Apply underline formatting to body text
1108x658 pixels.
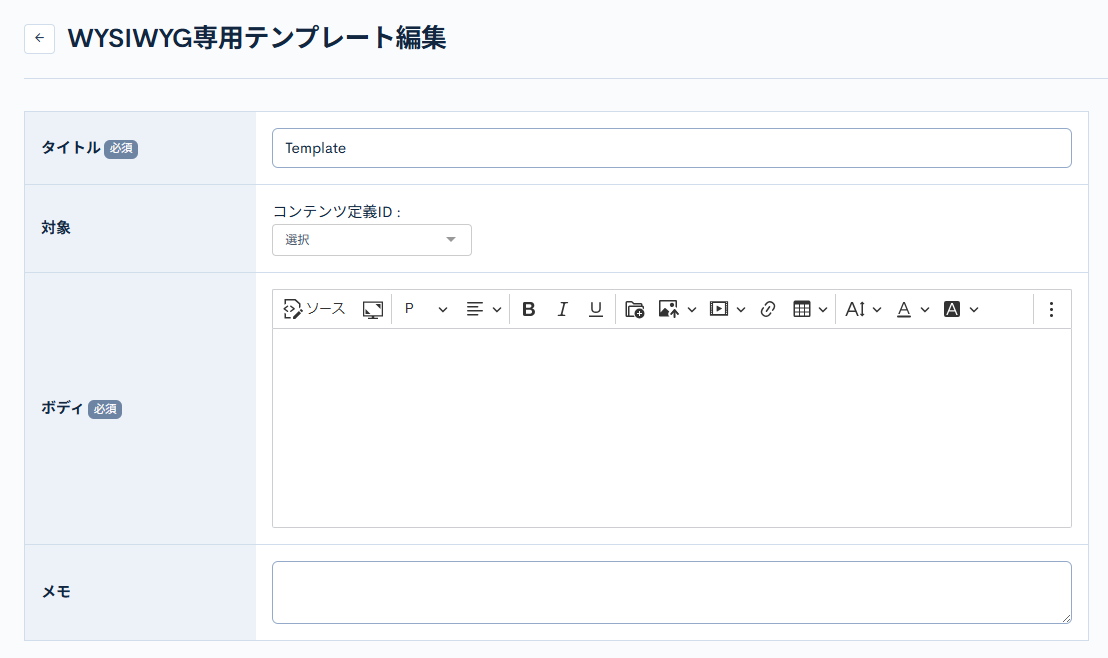tap(595, 309)
